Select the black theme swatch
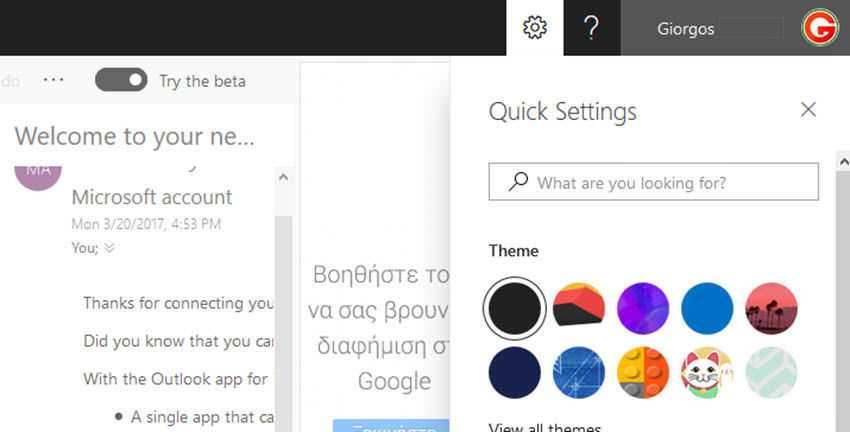This screenshot has width=850, height=432. point(514,308)
